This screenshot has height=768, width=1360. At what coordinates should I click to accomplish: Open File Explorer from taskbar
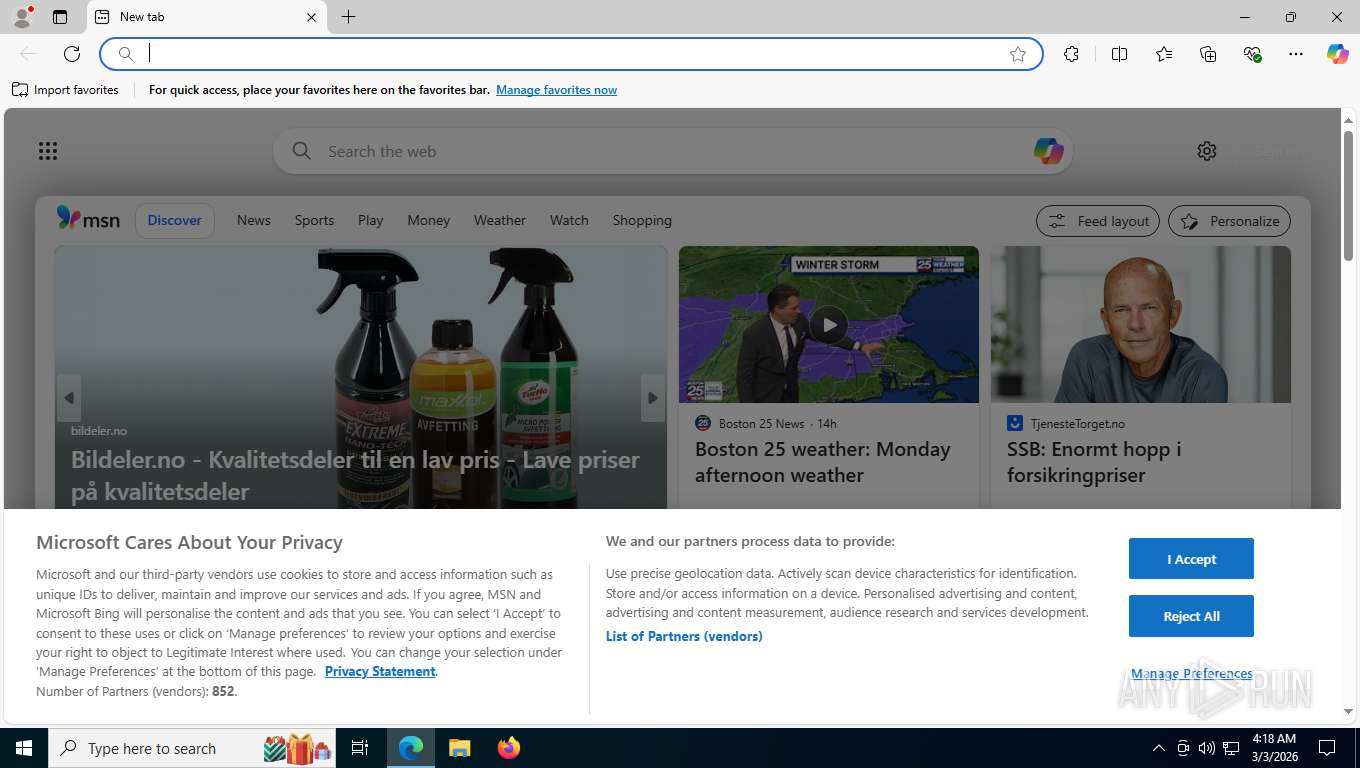coord(459,748)
